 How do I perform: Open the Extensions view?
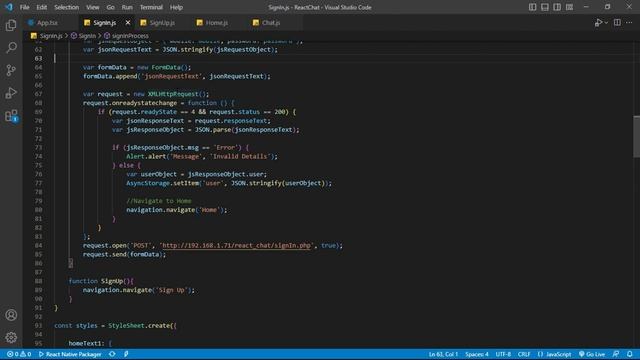click(x=11, y=116)
